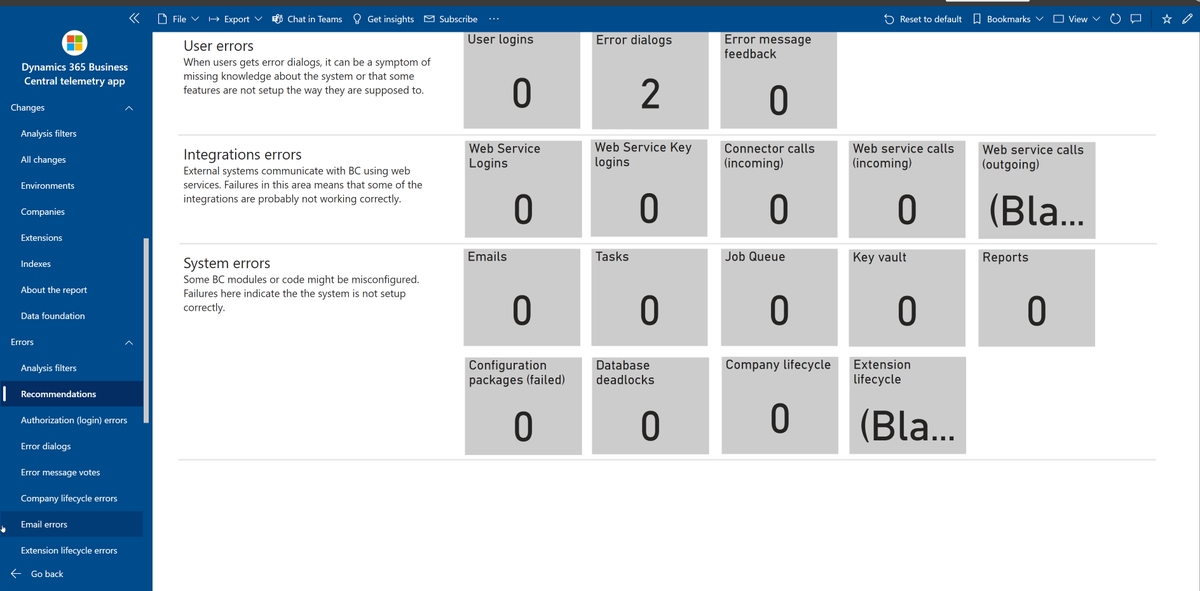Click Configuration packages (failed) card

[x=523, y=405]
